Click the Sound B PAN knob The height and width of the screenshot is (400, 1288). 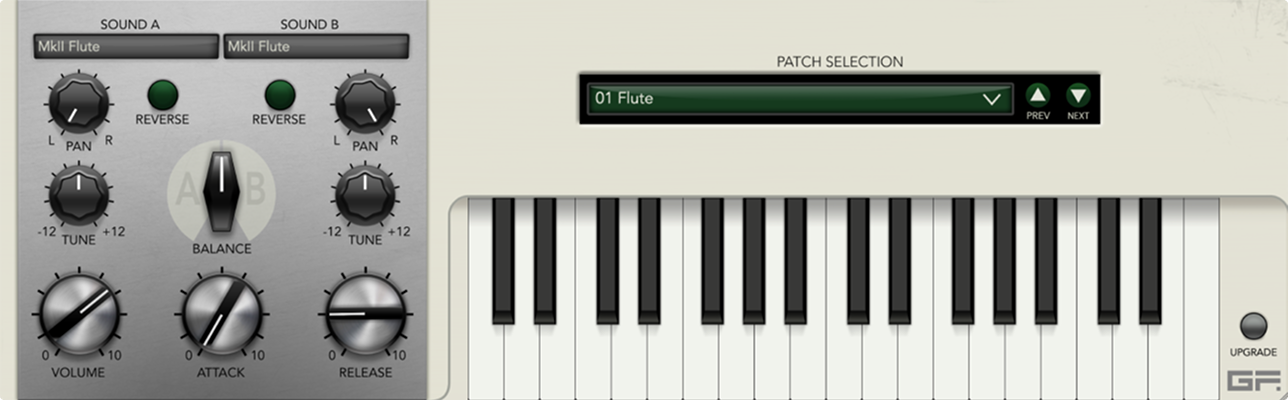[x=365, y=106]
